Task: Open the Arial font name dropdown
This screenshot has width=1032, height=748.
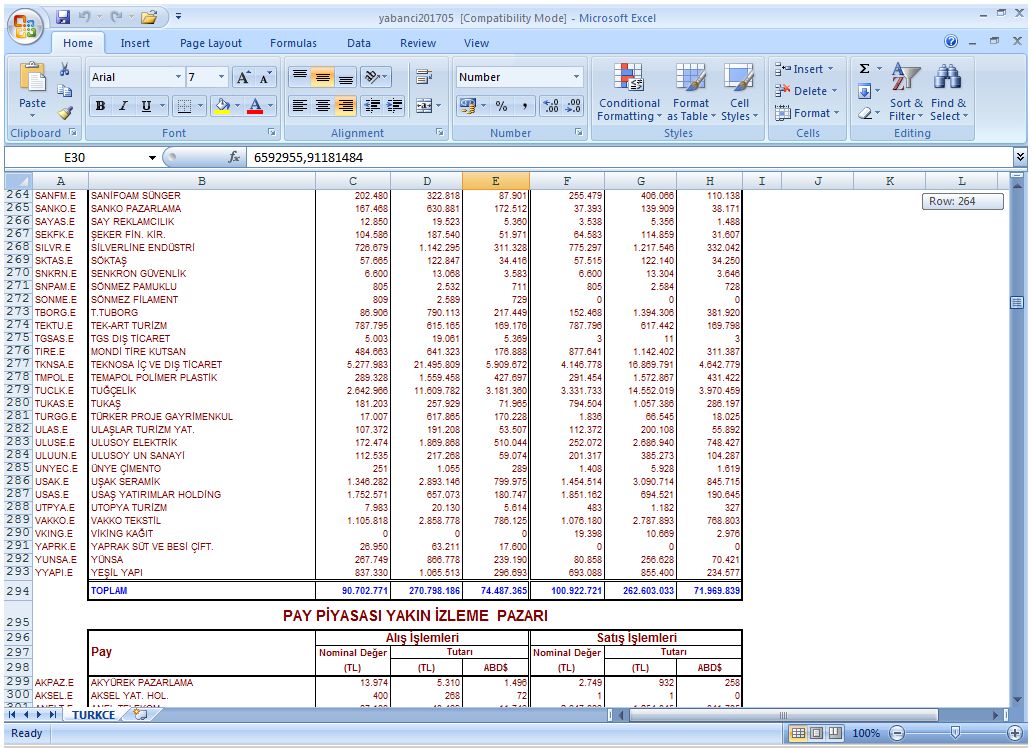Action: (x=178, y=77)
